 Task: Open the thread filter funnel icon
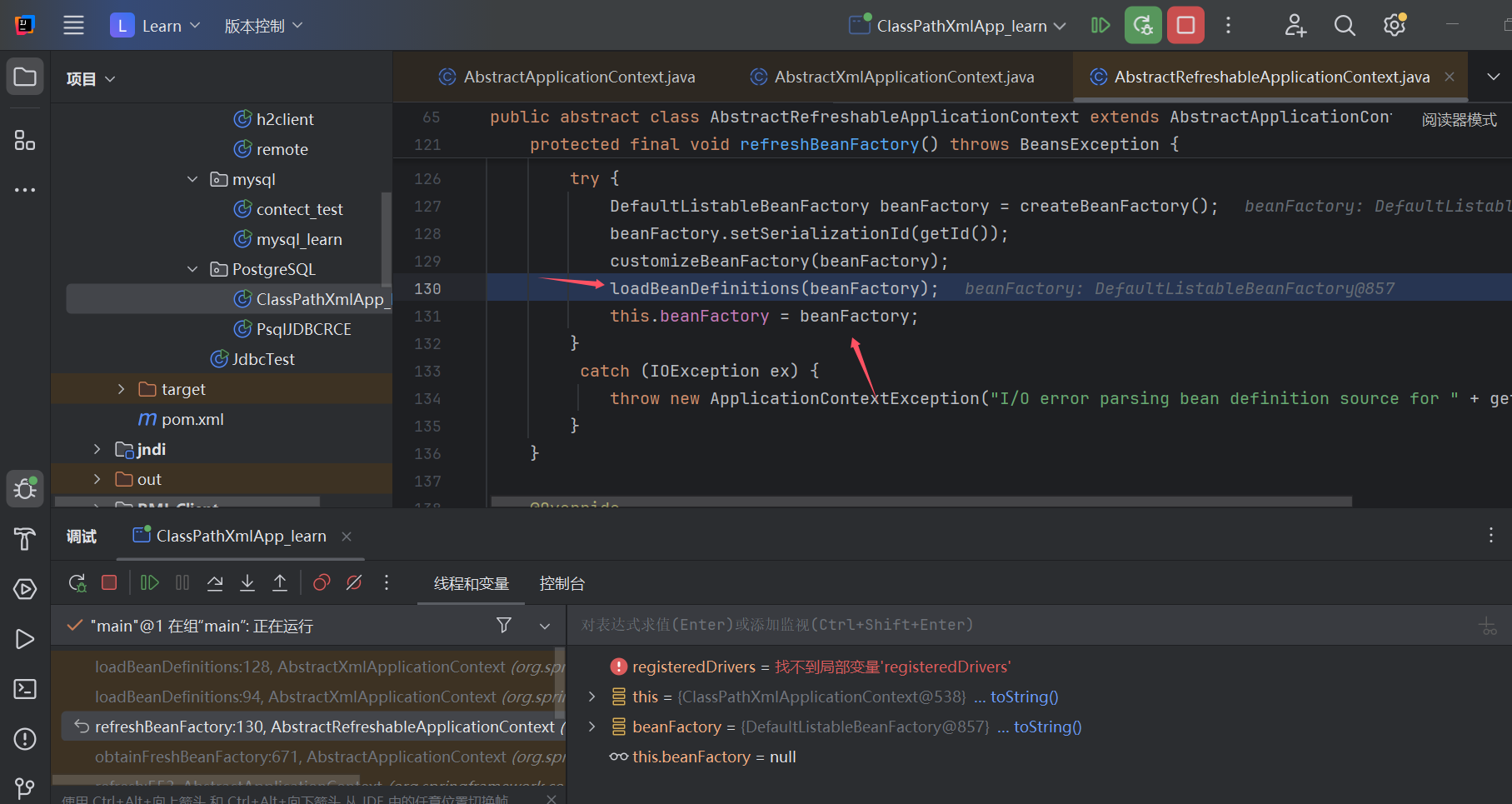click(504, 625)
